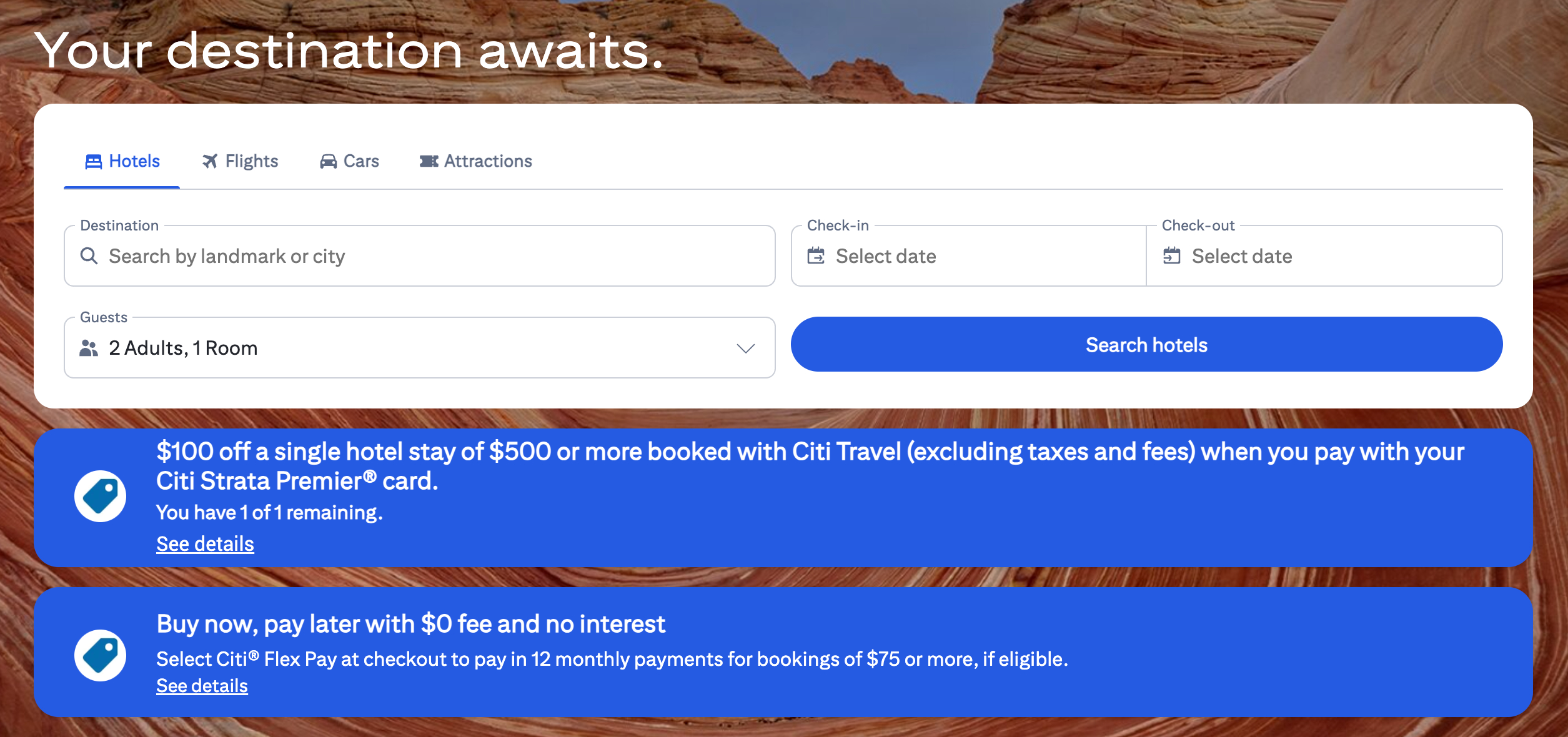
Task: Click the magnifying glass in Destination field
Action: (89, 256)
